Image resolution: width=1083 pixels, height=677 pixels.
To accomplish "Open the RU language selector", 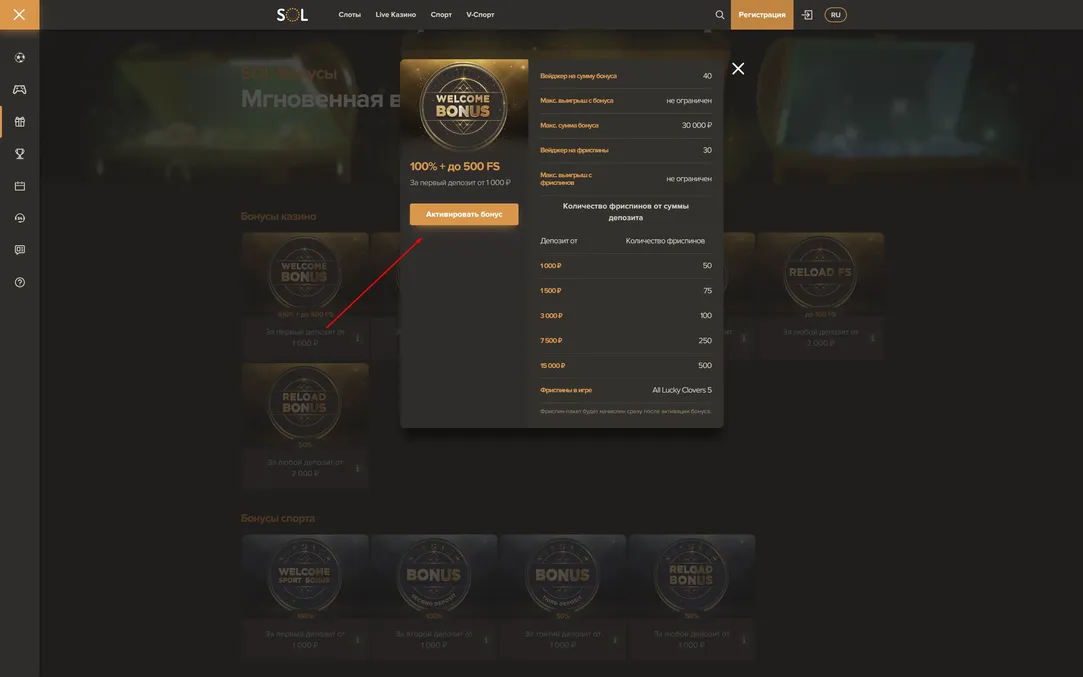I will [x=835, y=15].
